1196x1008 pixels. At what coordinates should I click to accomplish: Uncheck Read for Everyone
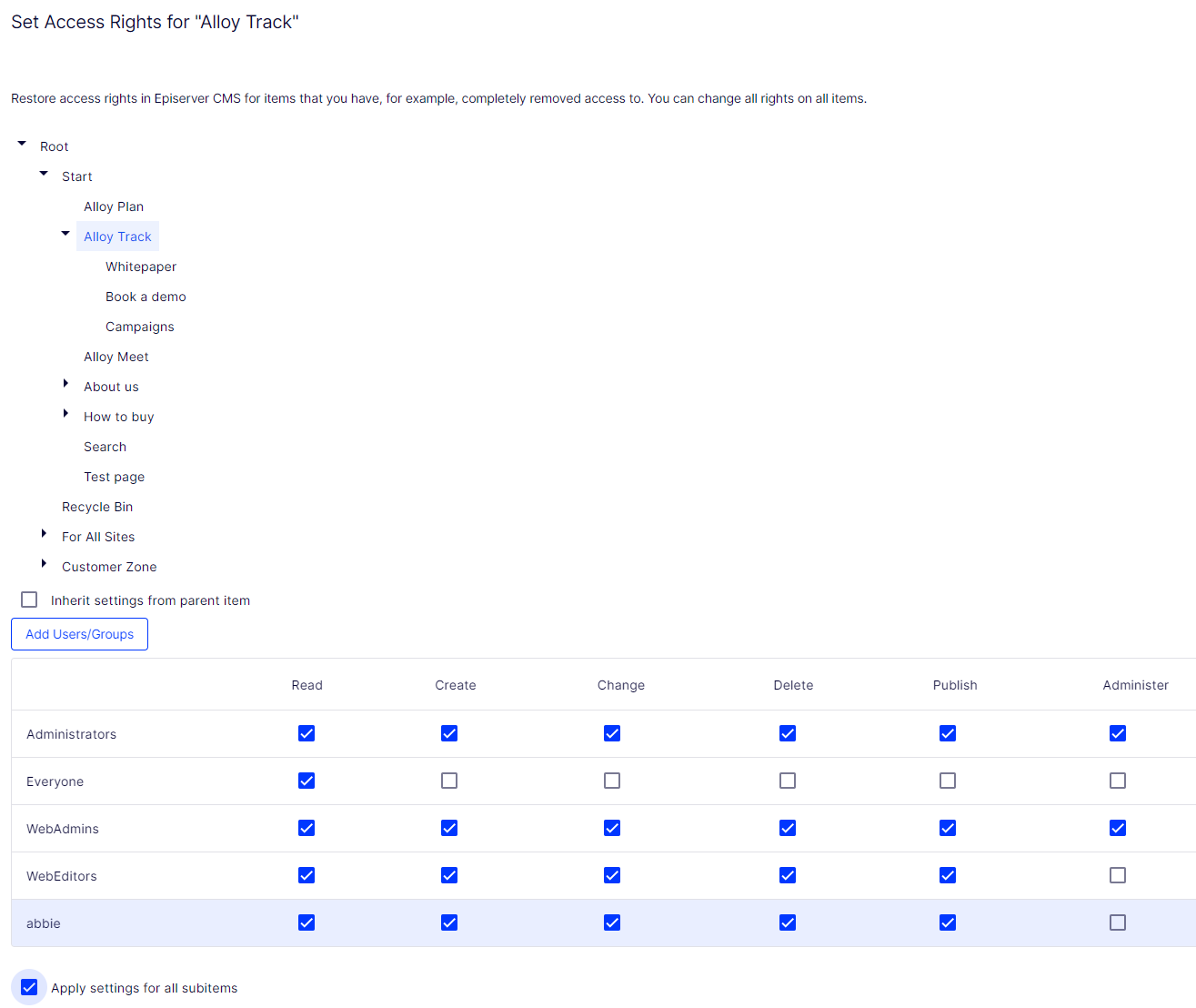(x=307, y=781)
